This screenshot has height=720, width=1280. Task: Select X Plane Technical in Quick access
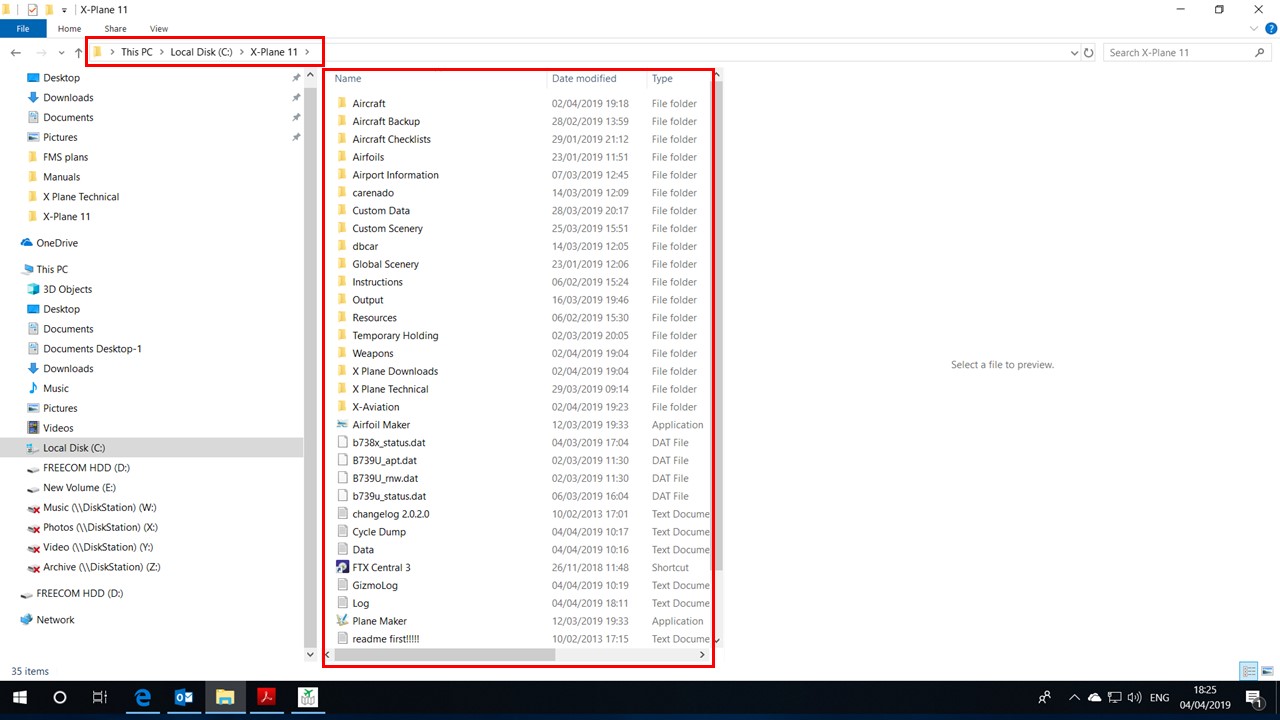click(81, 196)
